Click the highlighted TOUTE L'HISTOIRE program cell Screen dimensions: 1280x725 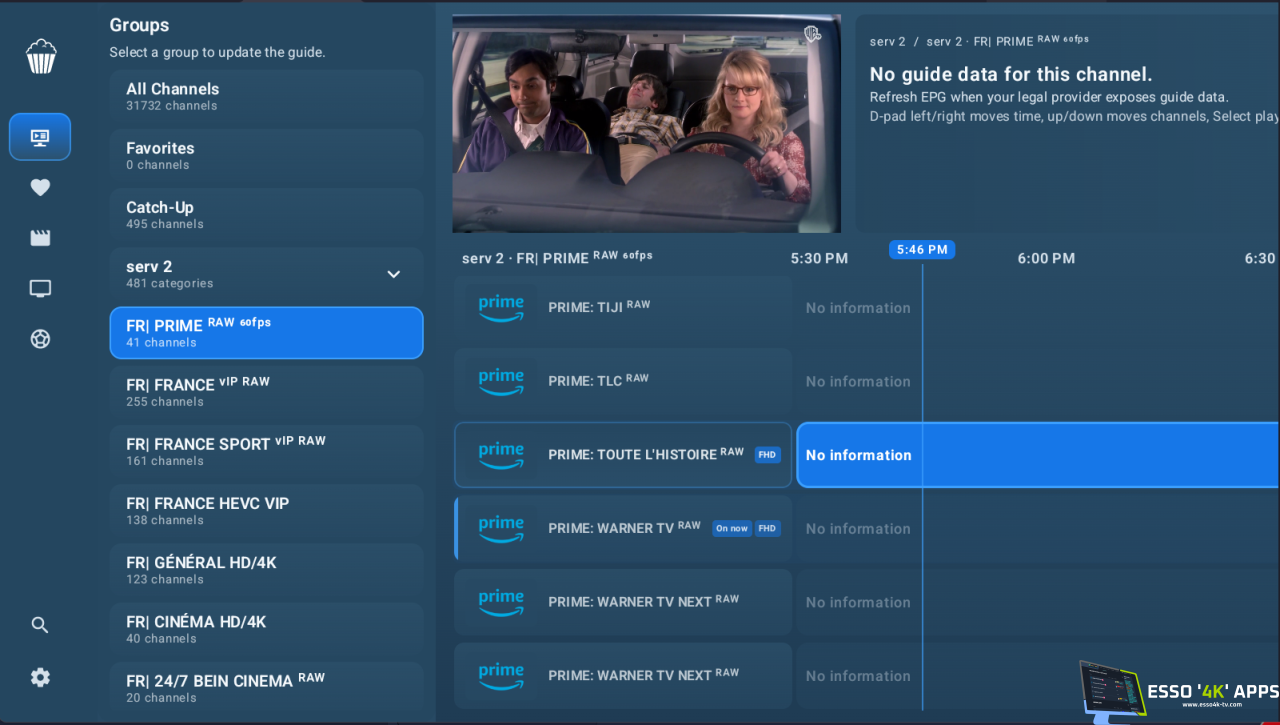(x=1038, y=455)
